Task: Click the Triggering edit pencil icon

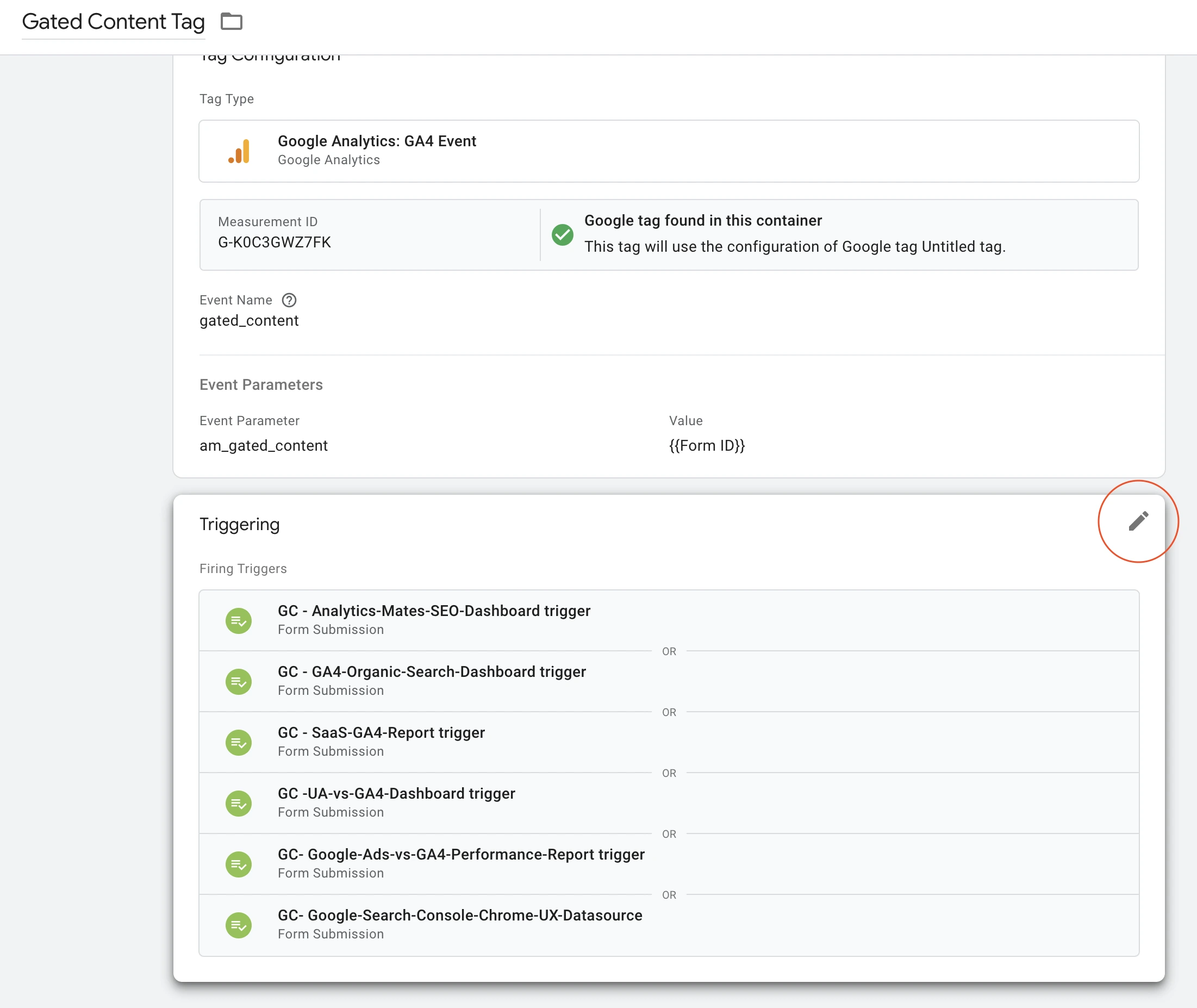Action: point(1138,521)
